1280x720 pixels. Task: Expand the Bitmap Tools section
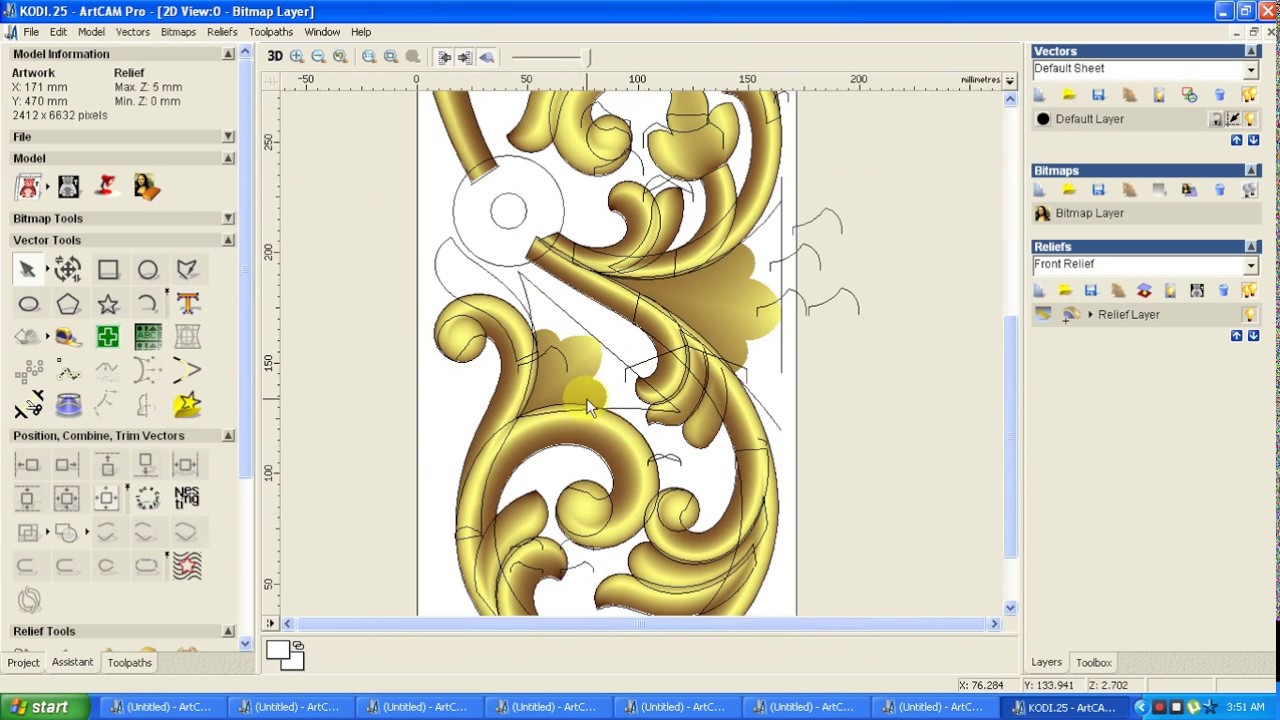coord(229,218)
